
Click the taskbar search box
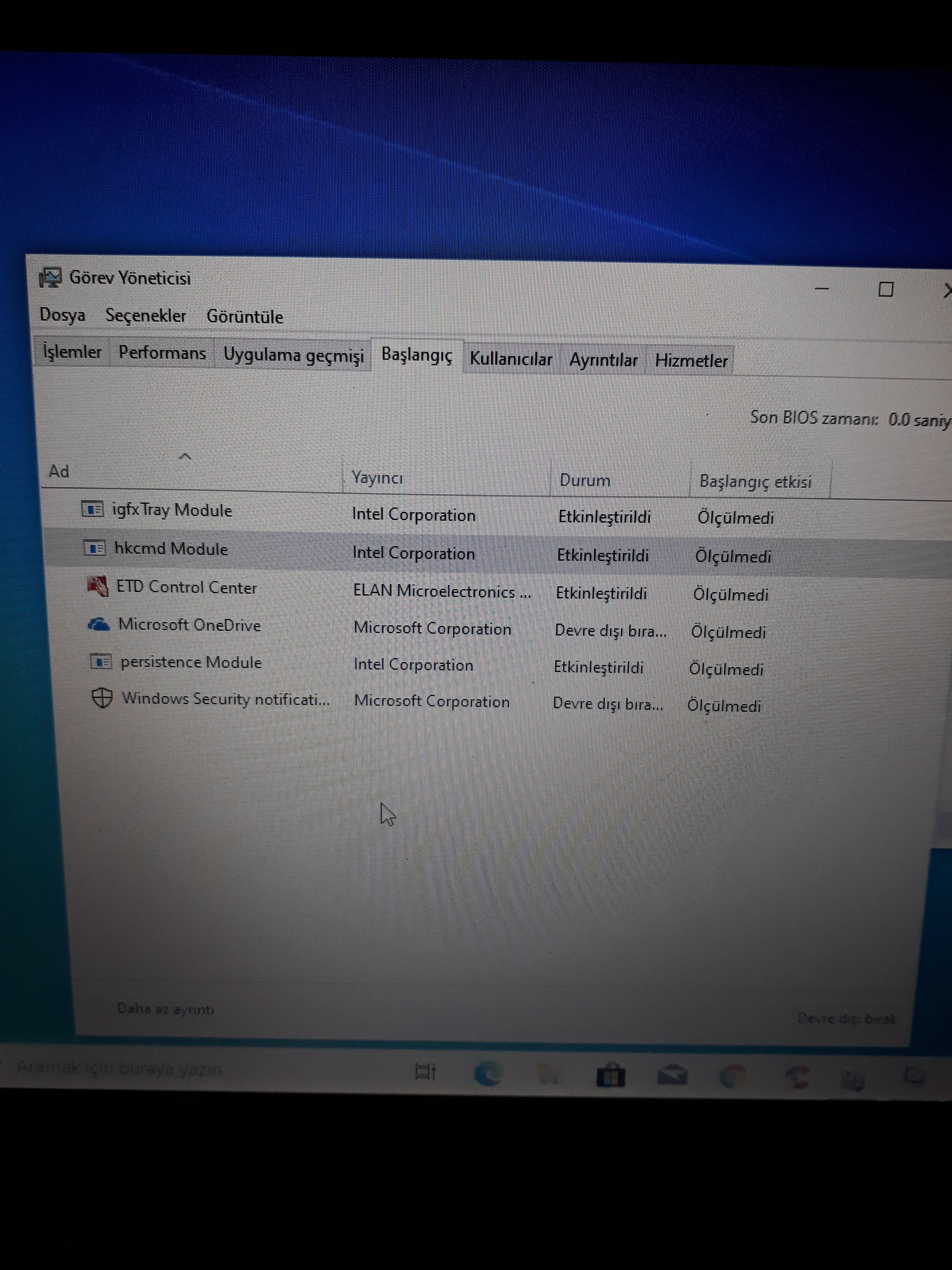119,1068
